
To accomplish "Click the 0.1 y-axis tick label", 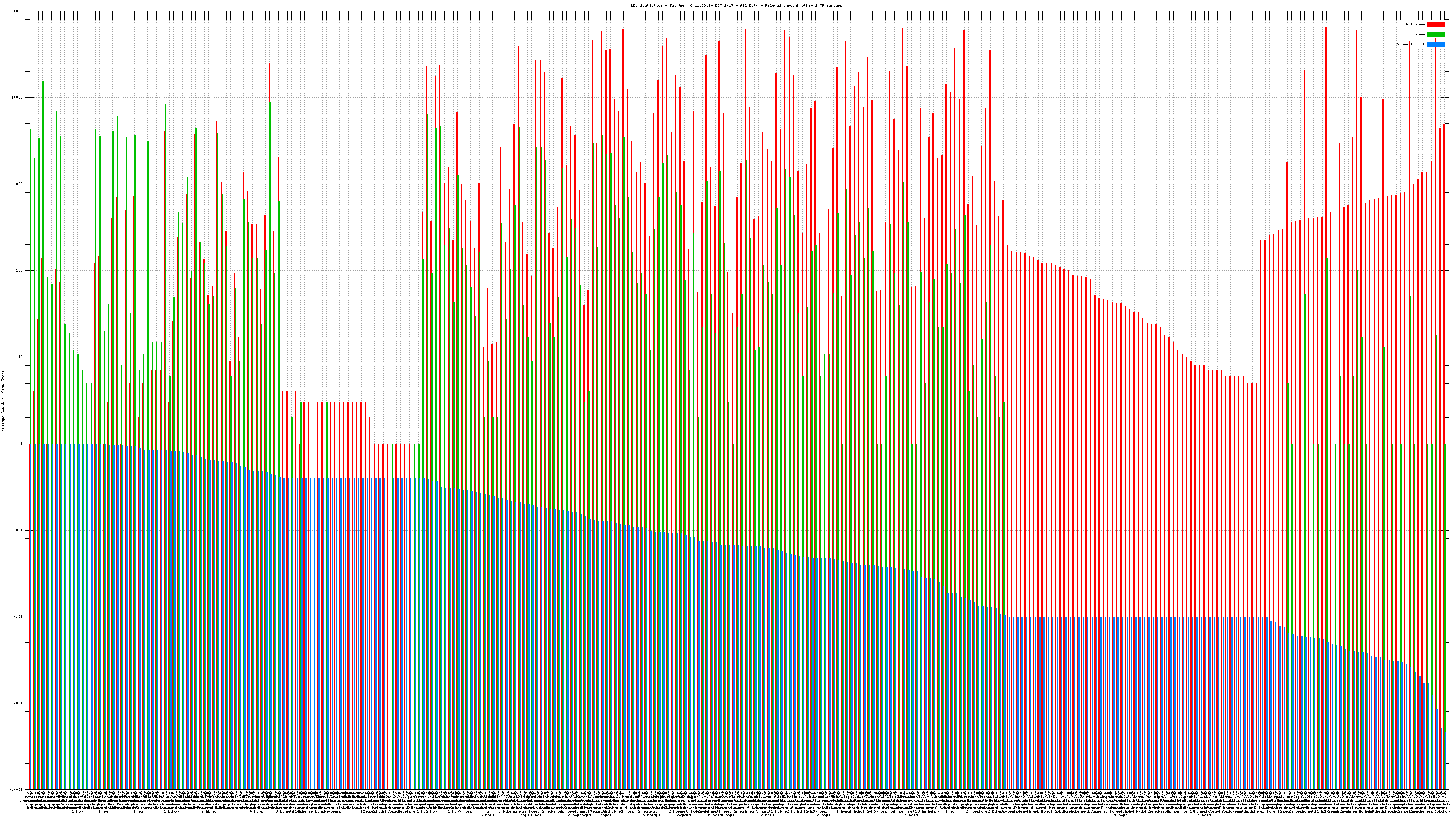I will coord(20,530).
